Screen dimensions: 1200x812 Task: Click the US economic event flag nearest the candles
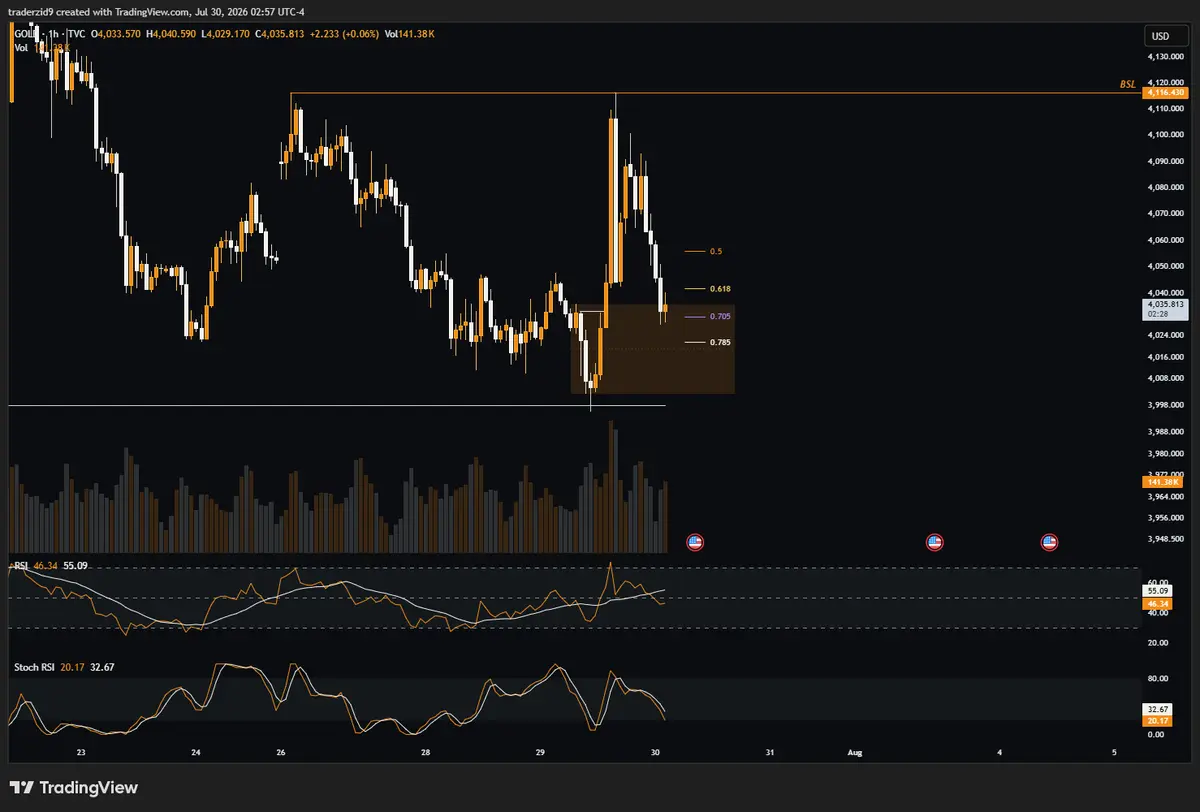tap(695, 543)
